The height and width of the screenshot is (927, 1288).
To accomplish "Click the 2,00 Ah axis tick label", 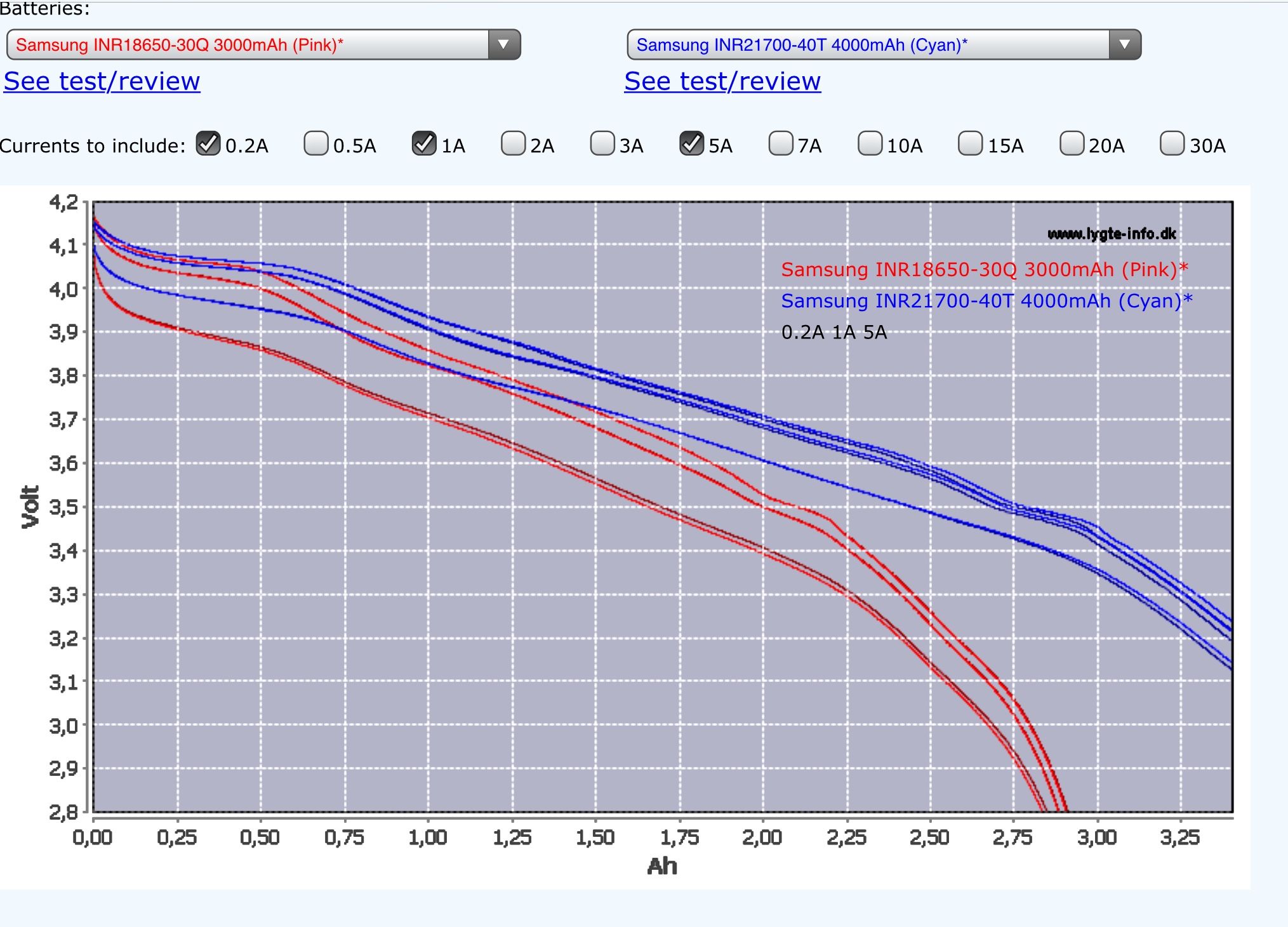I will [762, 837].
